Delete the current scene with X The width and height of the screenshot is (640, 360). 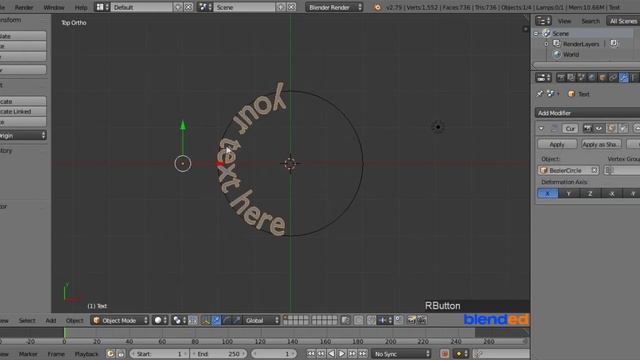(x=291, y=7)
